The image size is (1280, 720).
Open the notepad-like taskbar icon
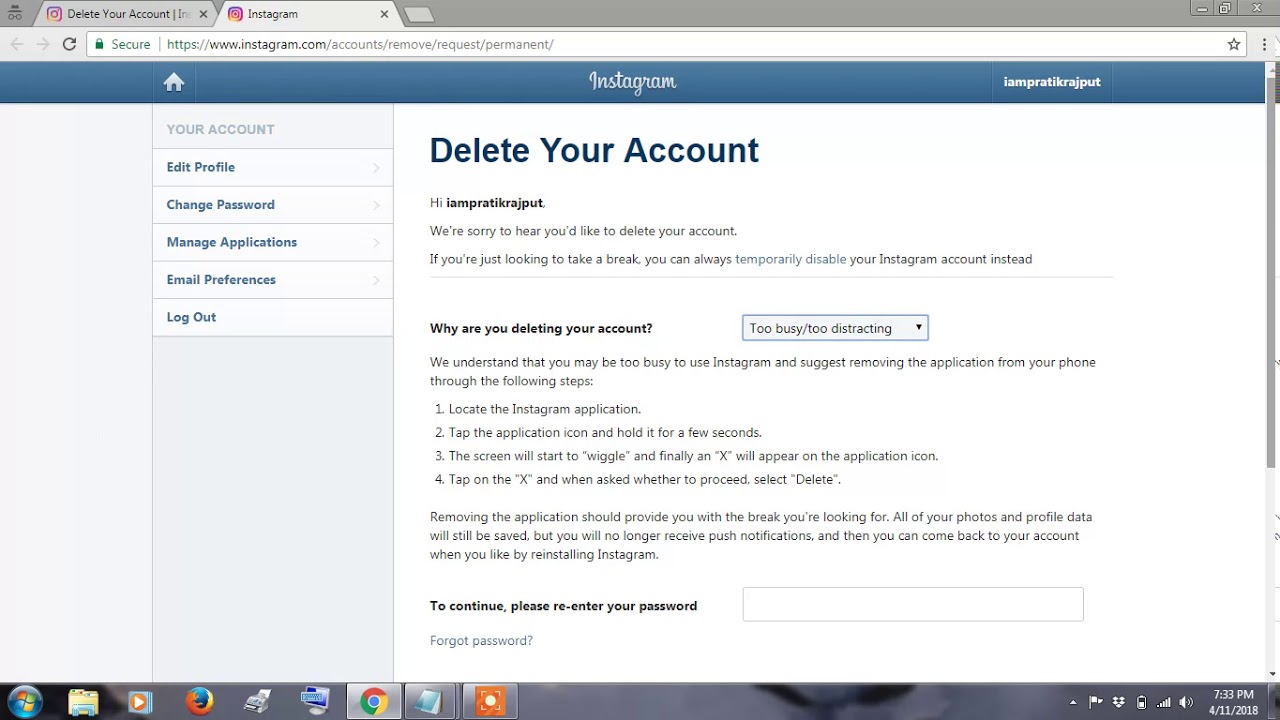(x=430, y=702)
